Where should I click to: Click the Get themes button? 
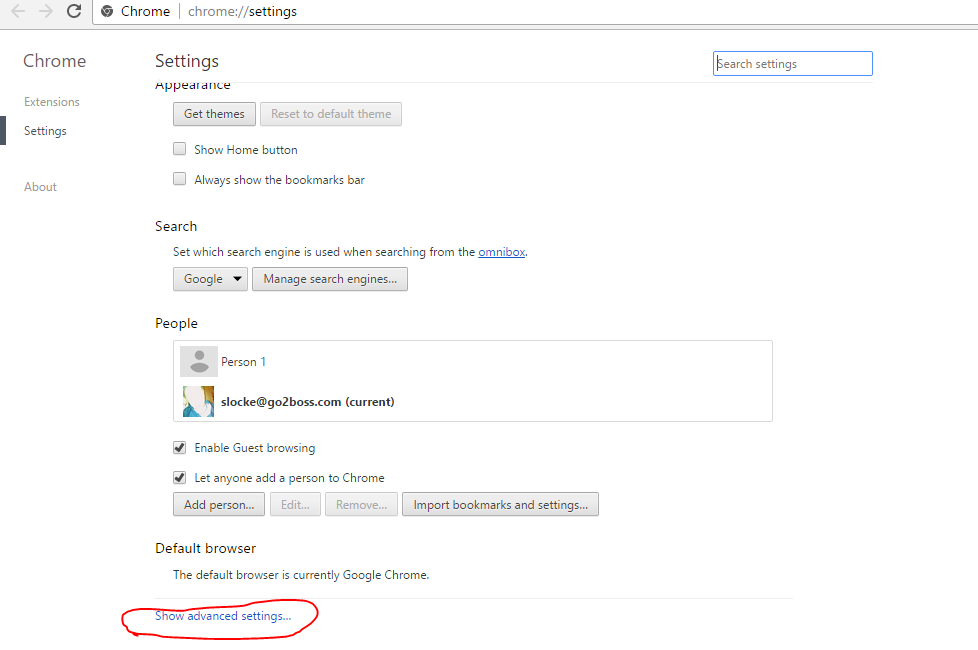pyautogui.click(x=214, y=114)
